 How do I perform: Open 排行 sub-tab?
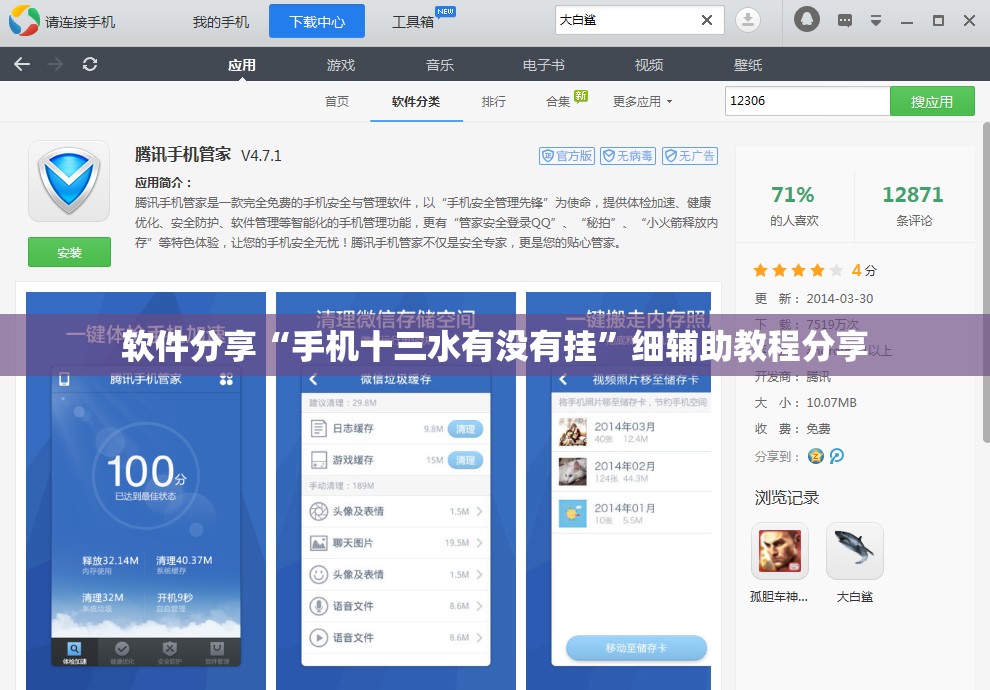(x=494, y=102)
